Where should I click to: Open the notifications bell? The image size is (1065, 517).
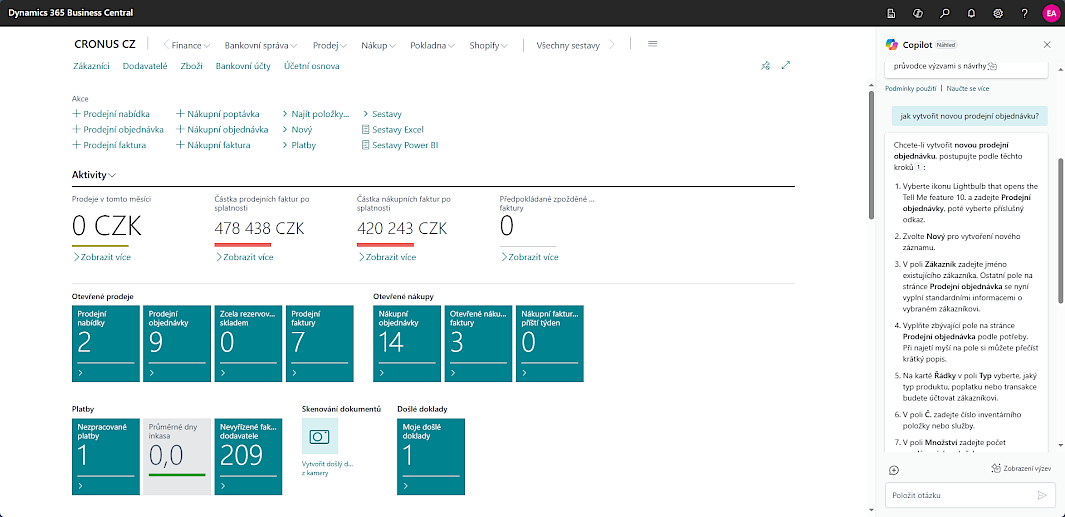click(x=971, y=13)
